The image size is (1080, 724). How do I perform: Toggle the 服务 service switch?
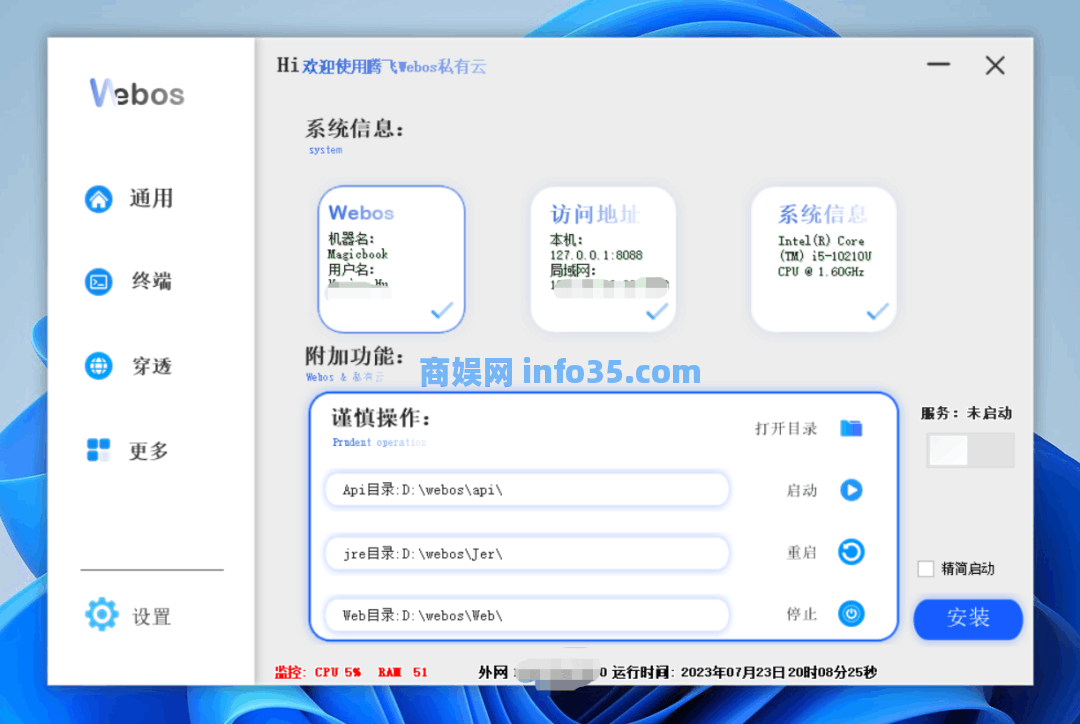pyautogui.click(x=970, y=451)
